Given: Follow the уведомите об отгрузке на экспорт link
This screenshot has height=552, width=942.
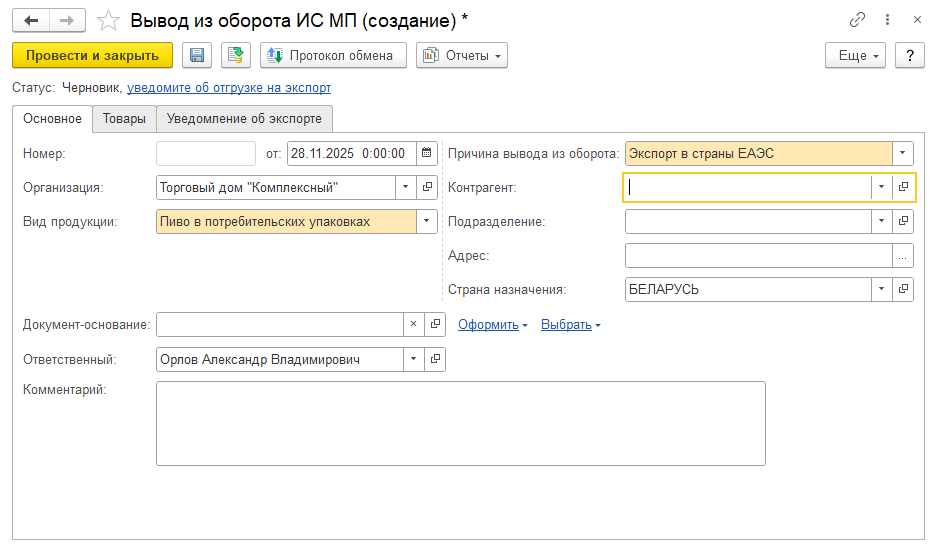Looking at the screenshot, I should coord(229,88).
